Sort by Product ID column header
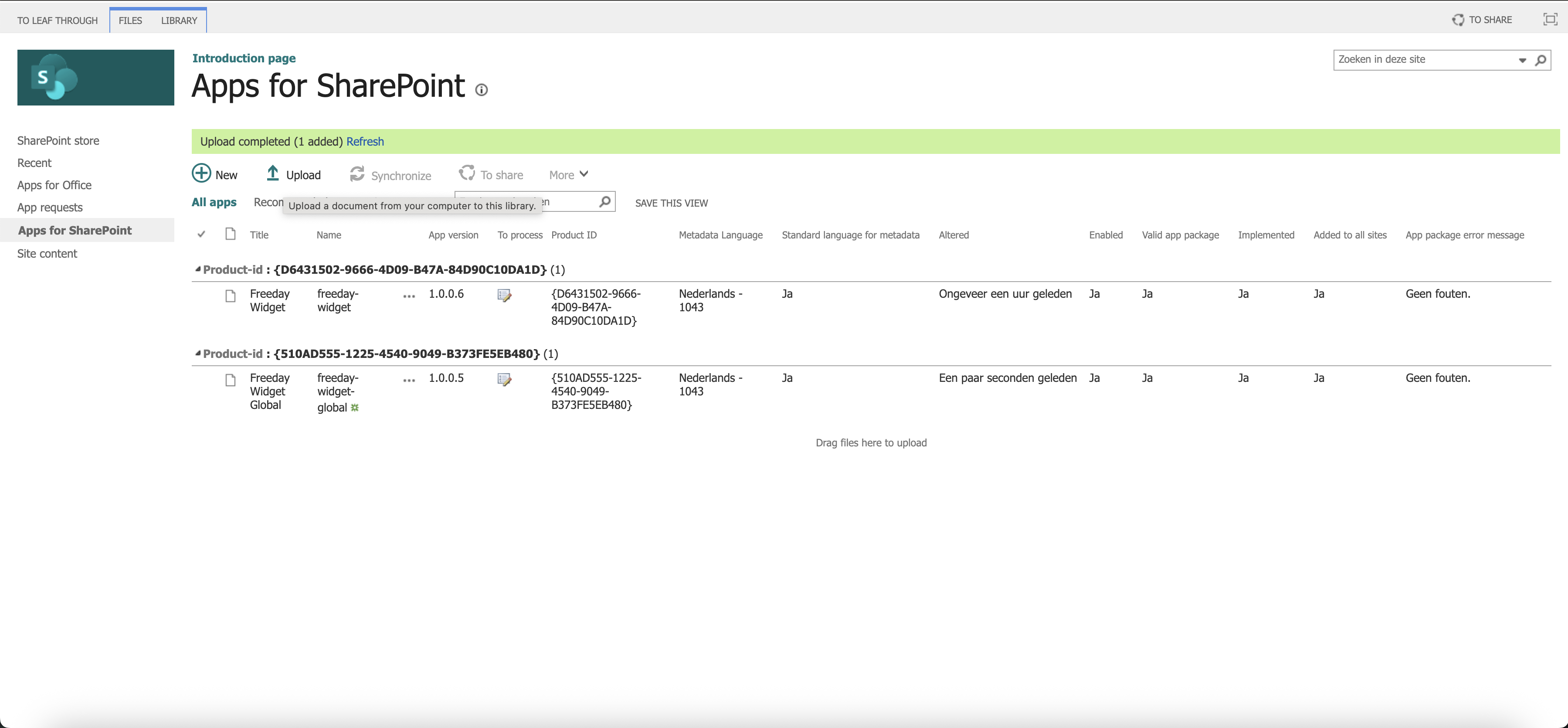This screenshot has height=728, width=1568. (574, 235)
